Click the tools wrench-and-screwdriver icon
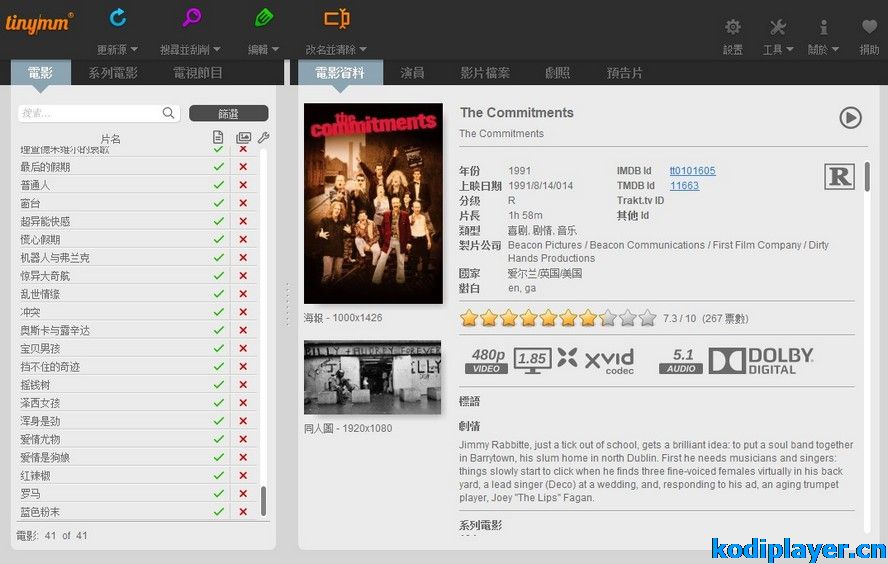888x564 pixels. pyautogui.click(x=778, y=27)
